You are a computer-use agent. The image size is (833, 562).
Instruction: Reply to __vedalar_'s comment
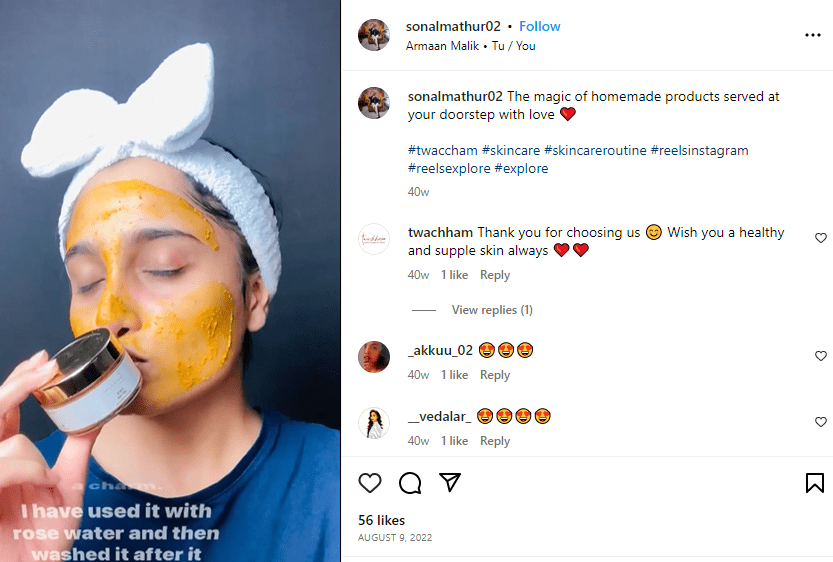[495, 441]
